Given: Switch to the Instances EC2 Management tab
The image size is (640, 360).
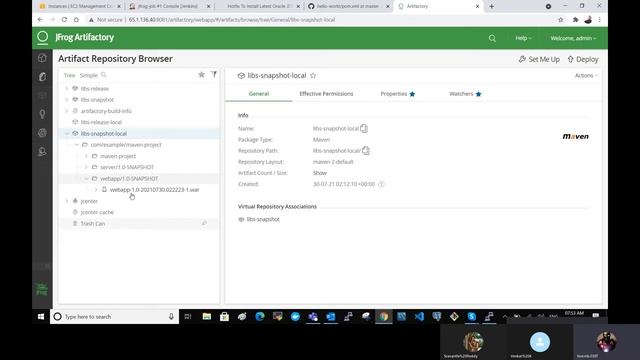Looking at the screenshot, I should pos(80,6).
